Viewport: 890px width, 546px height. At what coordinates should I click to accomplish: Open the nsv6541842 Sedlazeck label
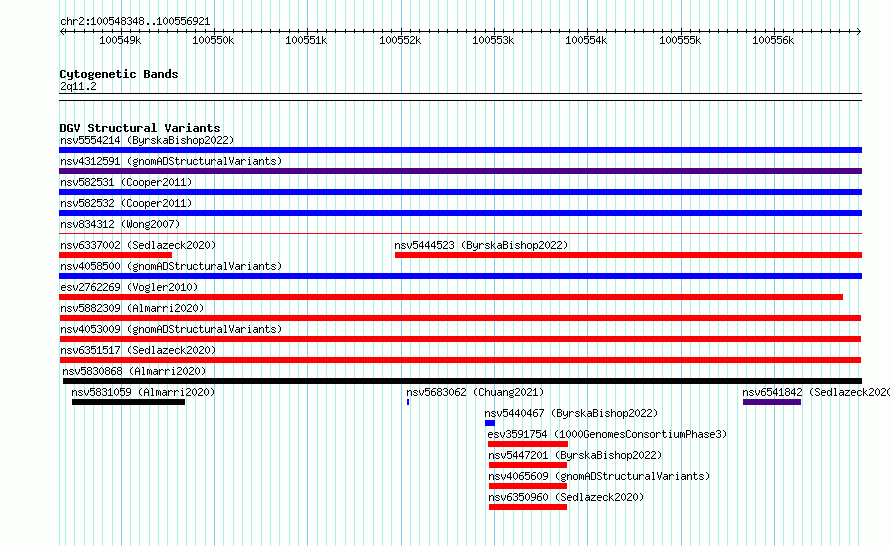coord(816,392)
